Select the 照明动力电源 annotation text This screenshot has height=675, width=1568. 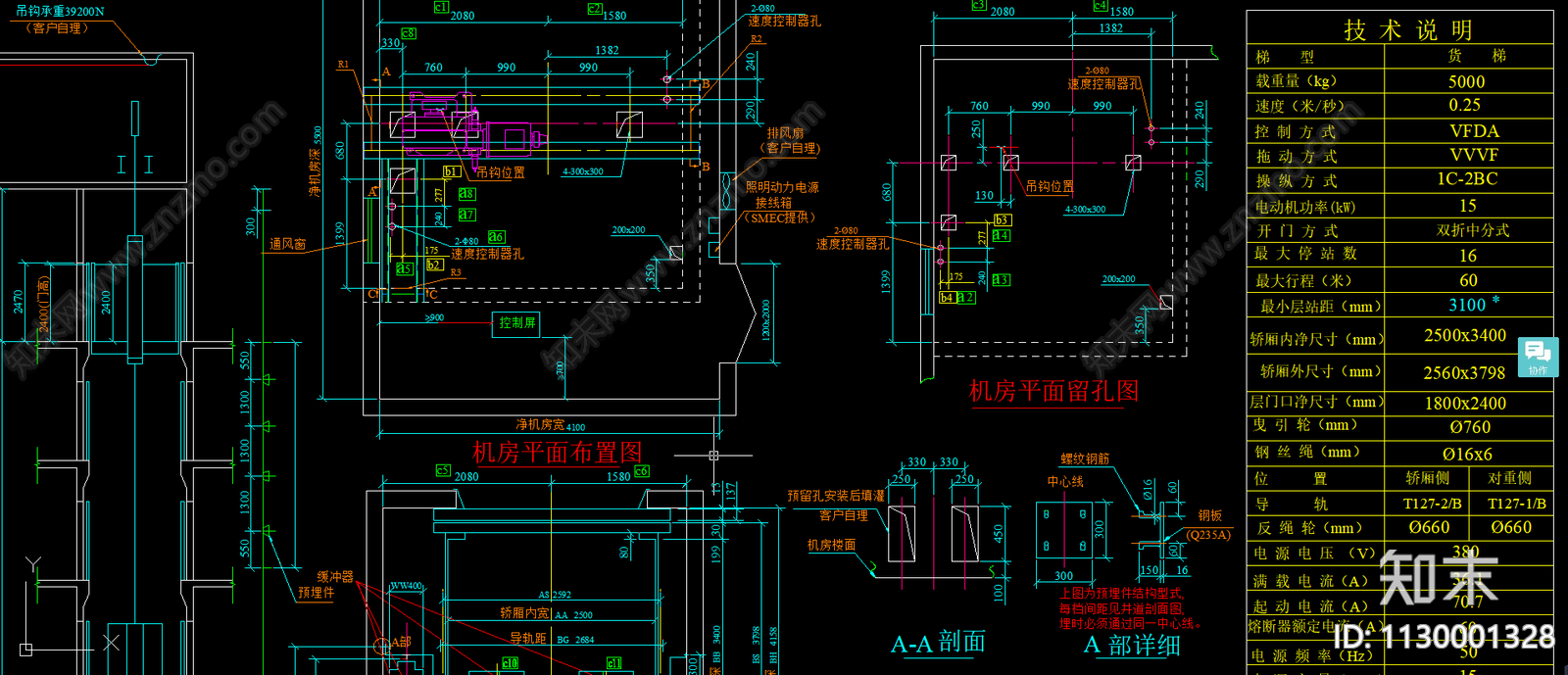click(782, 187)
